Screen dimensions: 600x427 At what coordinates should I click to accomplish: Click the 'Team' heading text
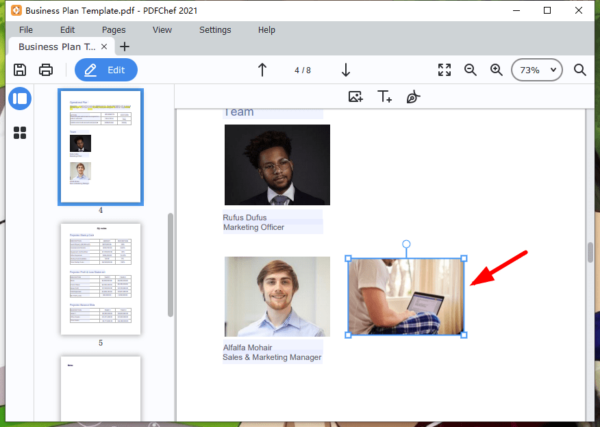tap(238, 112)
